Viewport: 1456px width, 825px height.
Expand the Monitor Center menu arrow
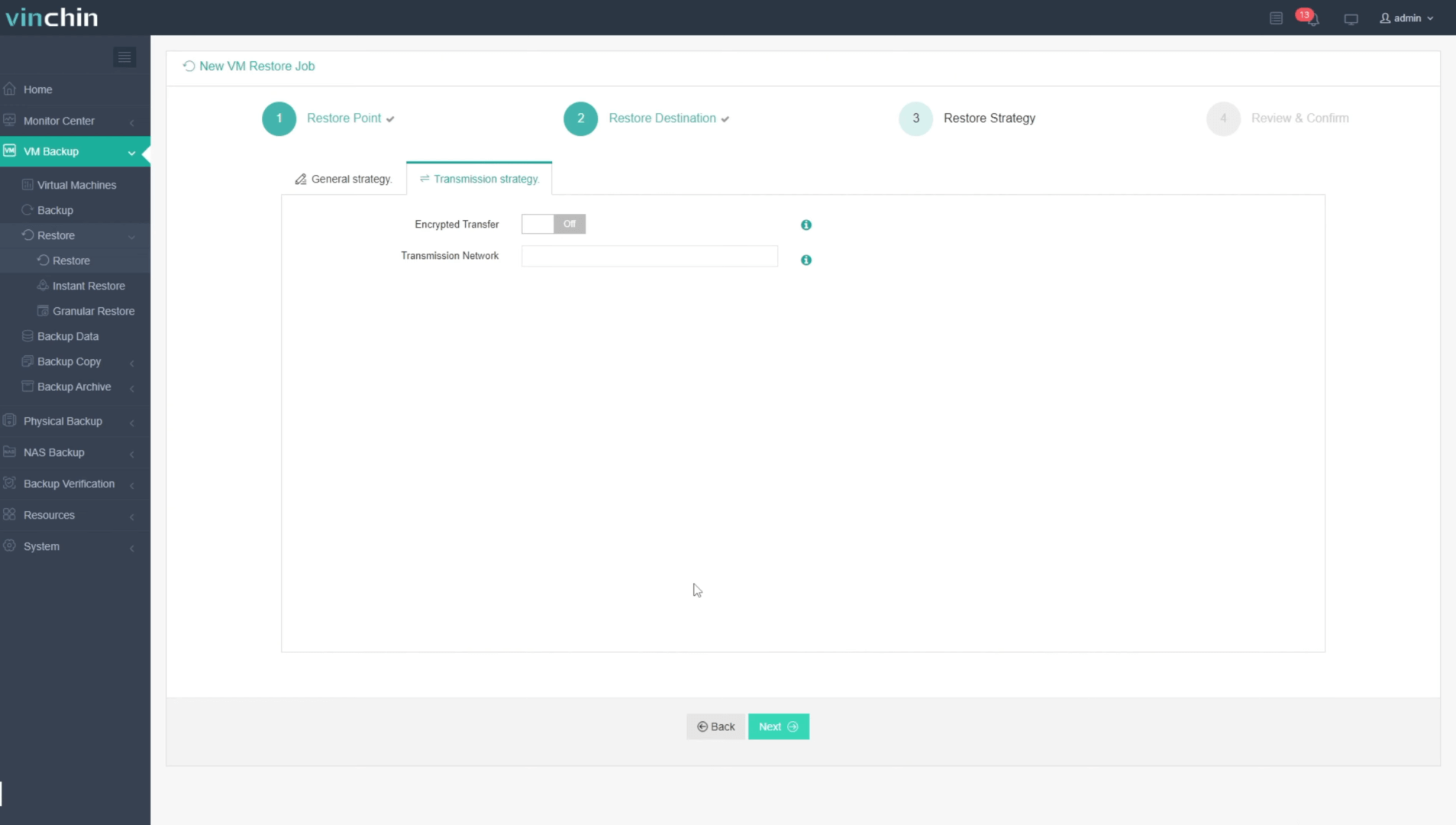coord(132,122)
